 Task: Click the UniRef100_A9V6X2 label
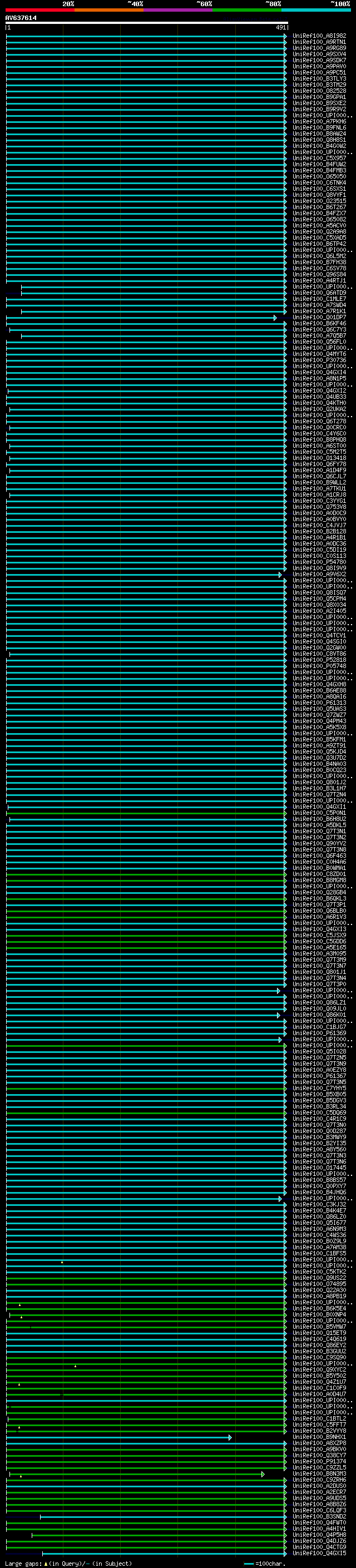click(x=319, y=575)
